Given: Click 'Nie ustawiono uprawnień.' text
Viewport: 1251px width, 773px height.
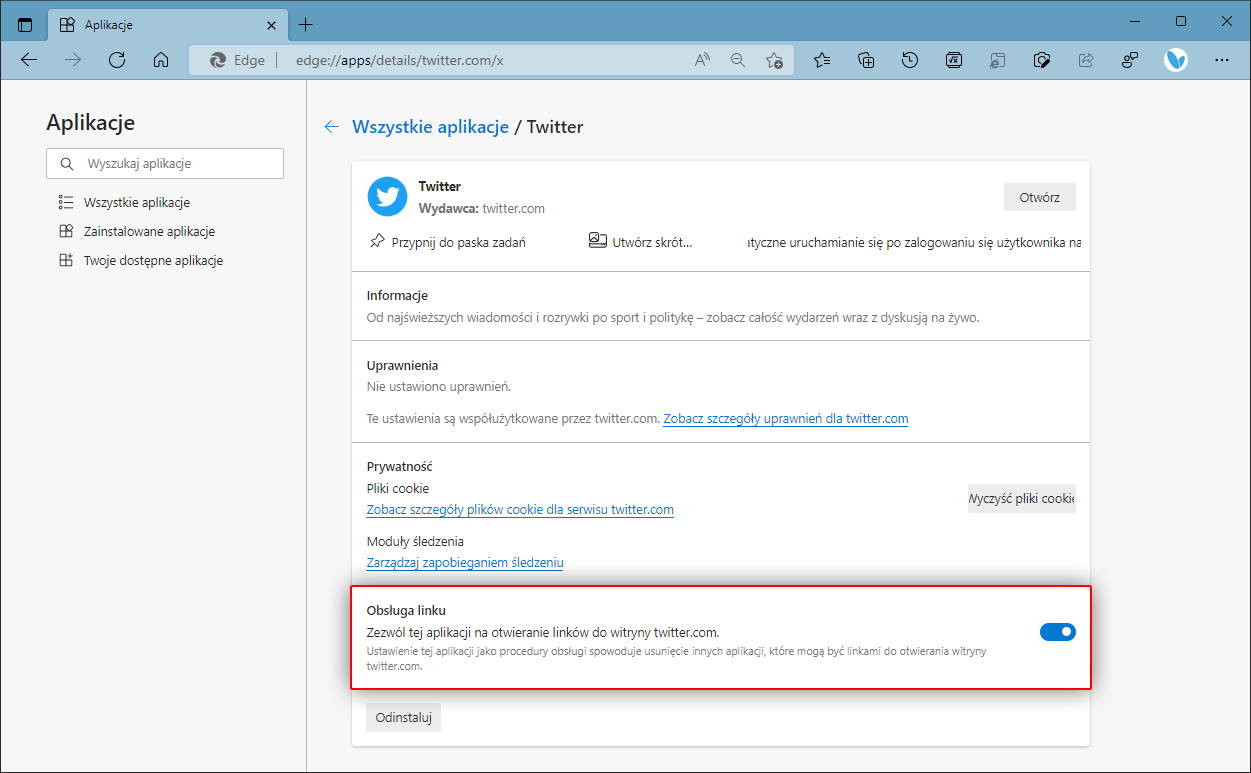Looking at the screenshot, I should click(x=439, y=386).
